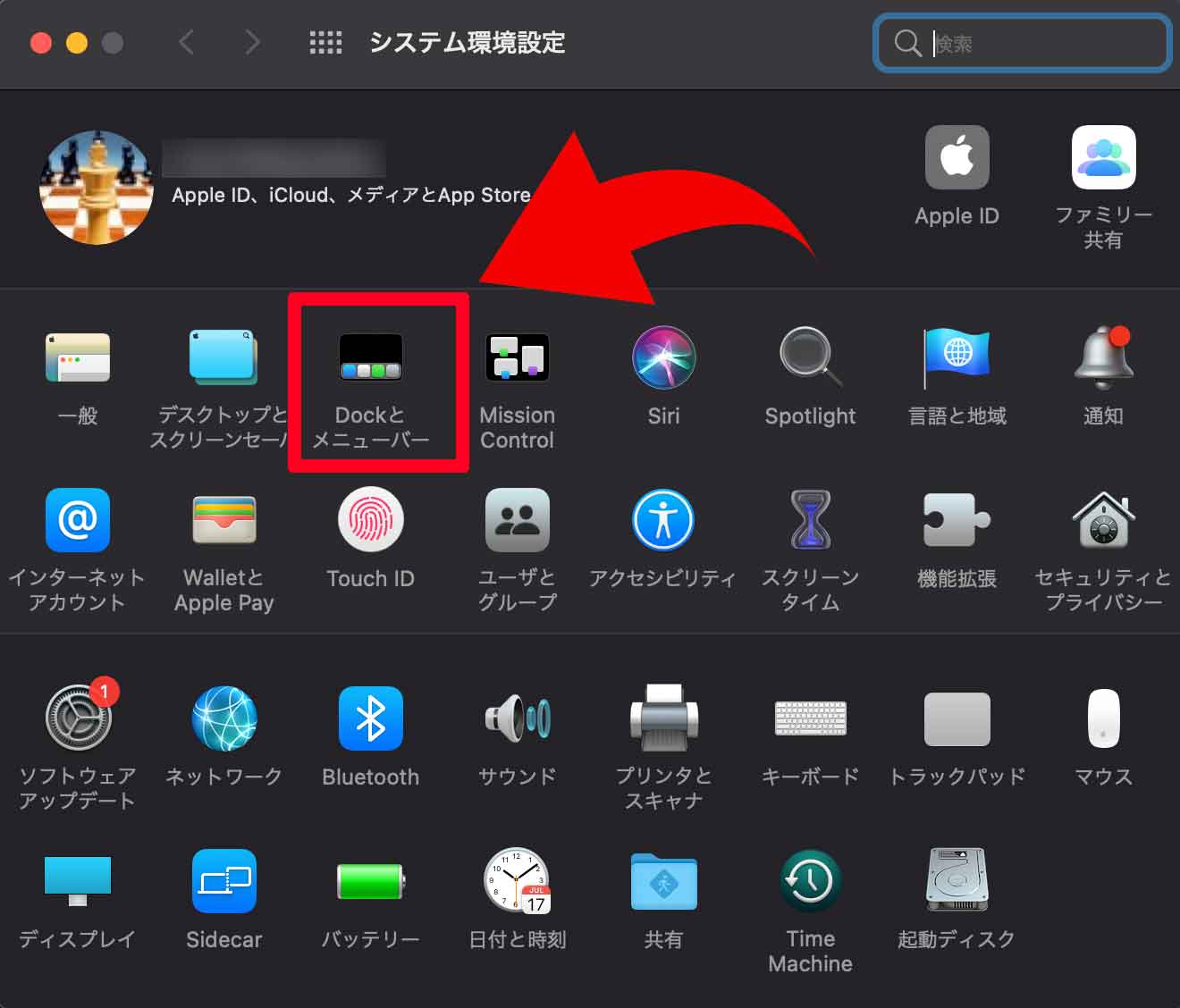
Task: Open Dockとメニューバー preferences
Action: tap(370, 357)
